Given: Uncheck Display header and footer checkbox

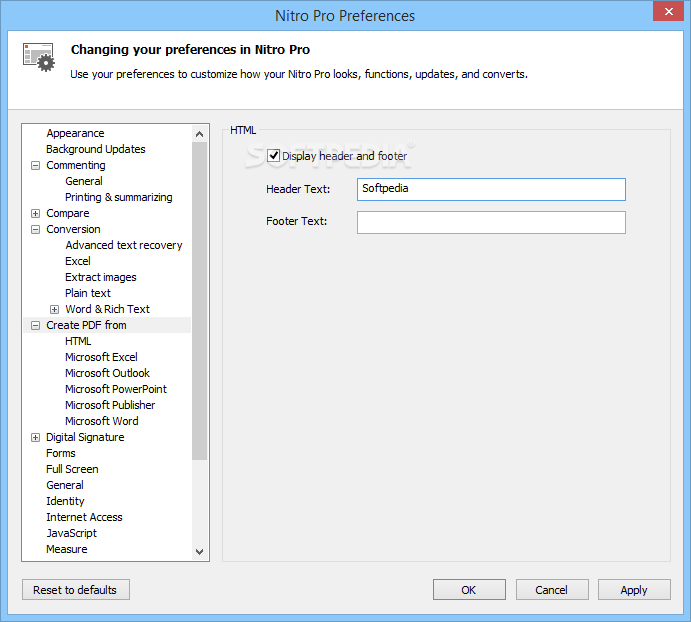Looking at the screenshot, I should tap(273, 156).
